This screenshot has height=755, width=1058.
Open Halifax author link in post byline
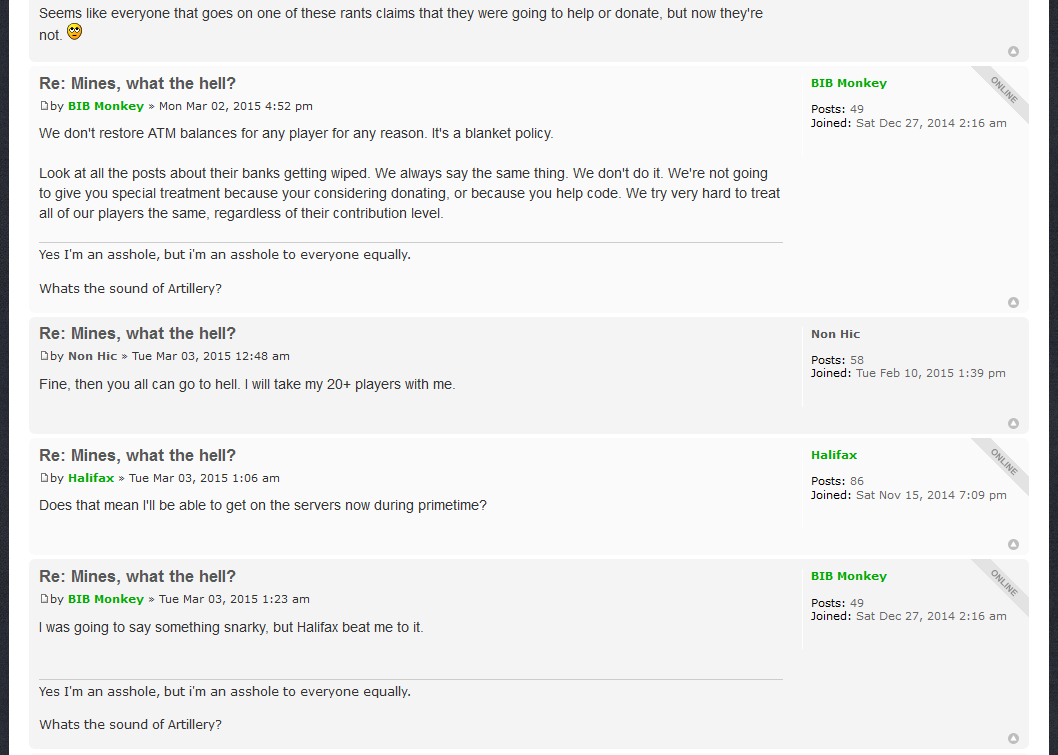pos(91,478)
